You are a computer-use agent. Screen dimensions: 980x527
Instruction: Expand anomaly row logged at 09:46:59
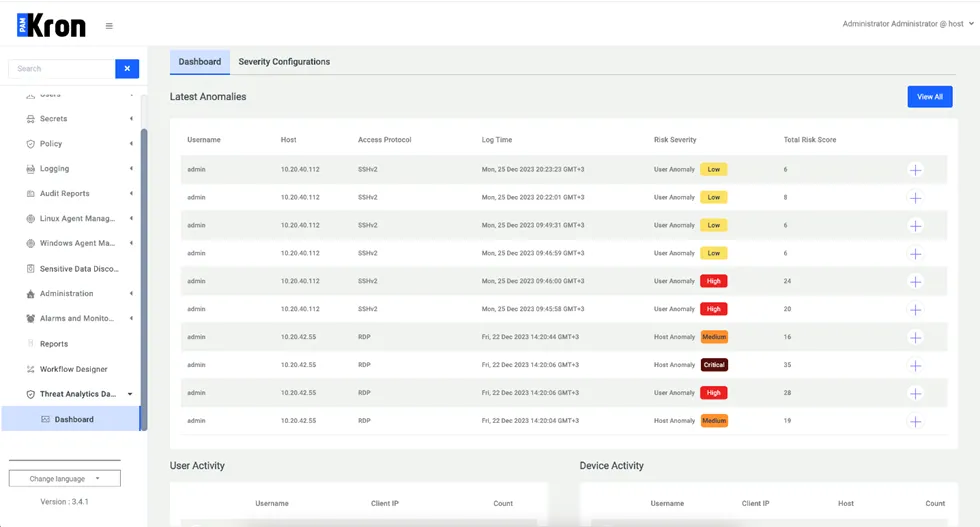point(915,254)
